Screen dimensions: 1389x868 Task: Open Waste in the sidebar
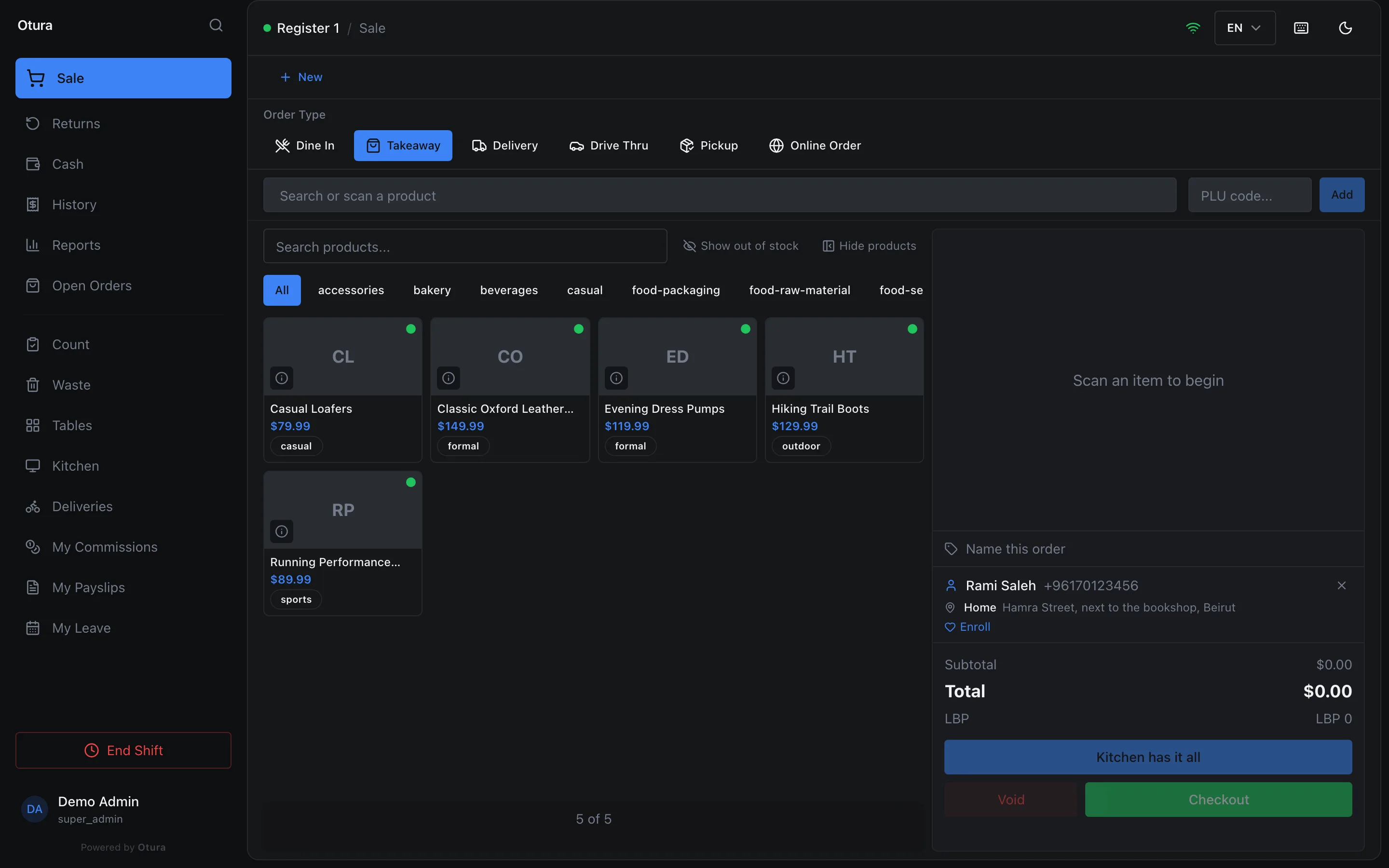(123, 385)
